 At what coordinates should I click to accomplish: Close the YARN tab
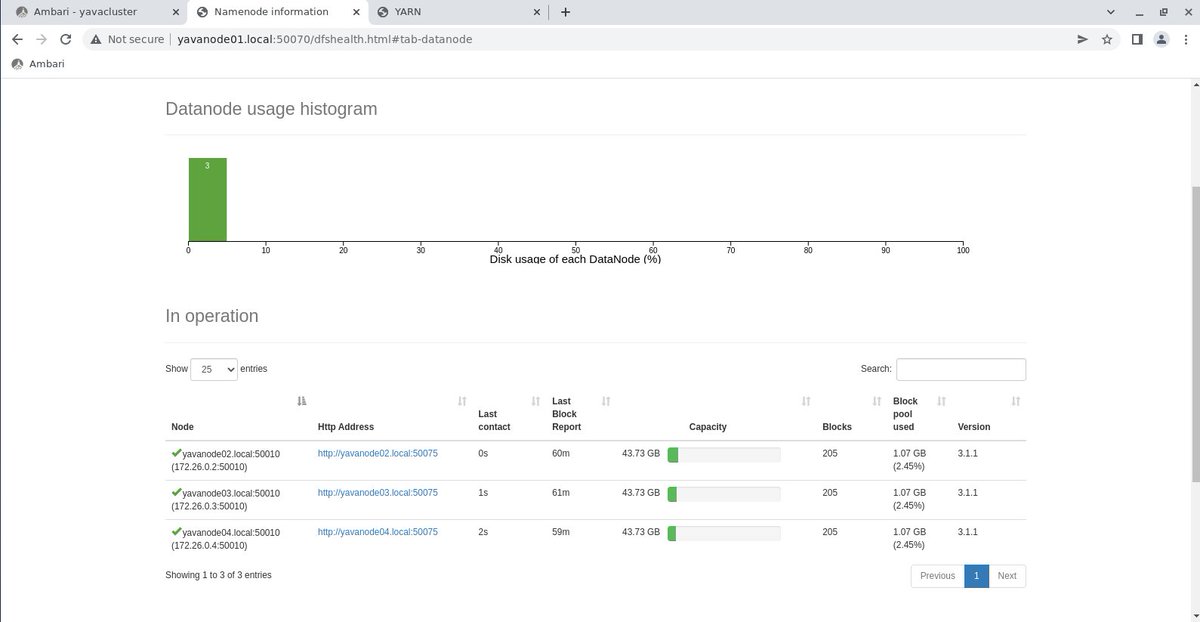pyautogui.click(x=536, y=12)
